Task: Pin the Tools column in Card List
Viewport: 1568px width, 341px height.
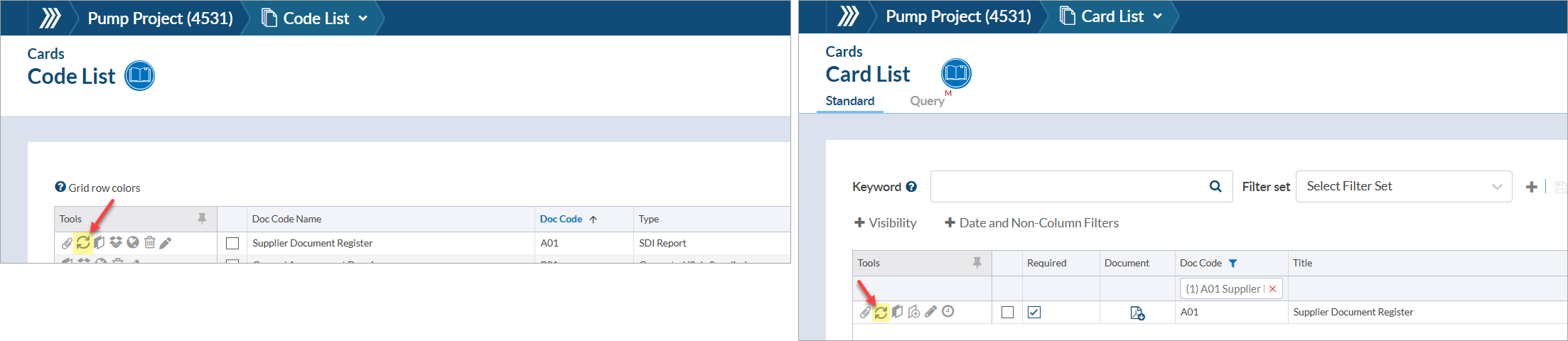Action: (977, 263)
